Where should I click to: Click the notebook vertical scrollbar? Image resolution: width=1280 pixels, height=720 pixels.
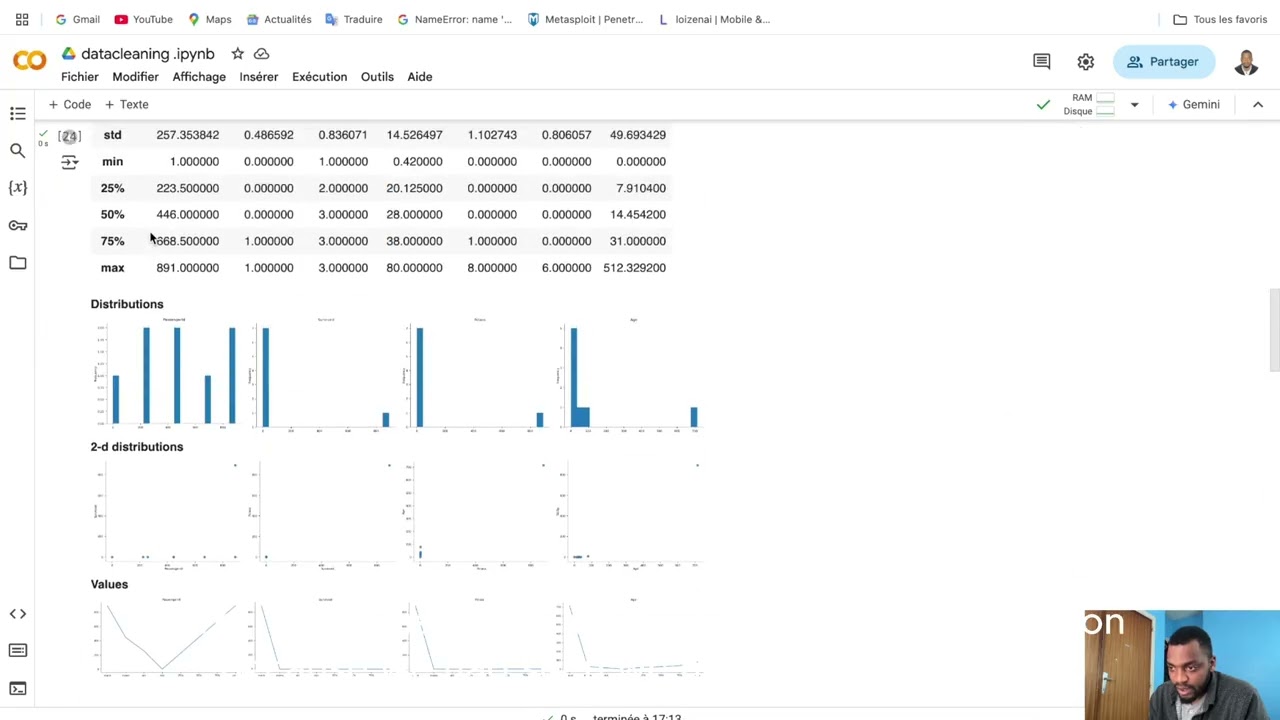click(x=1274, y=330)
